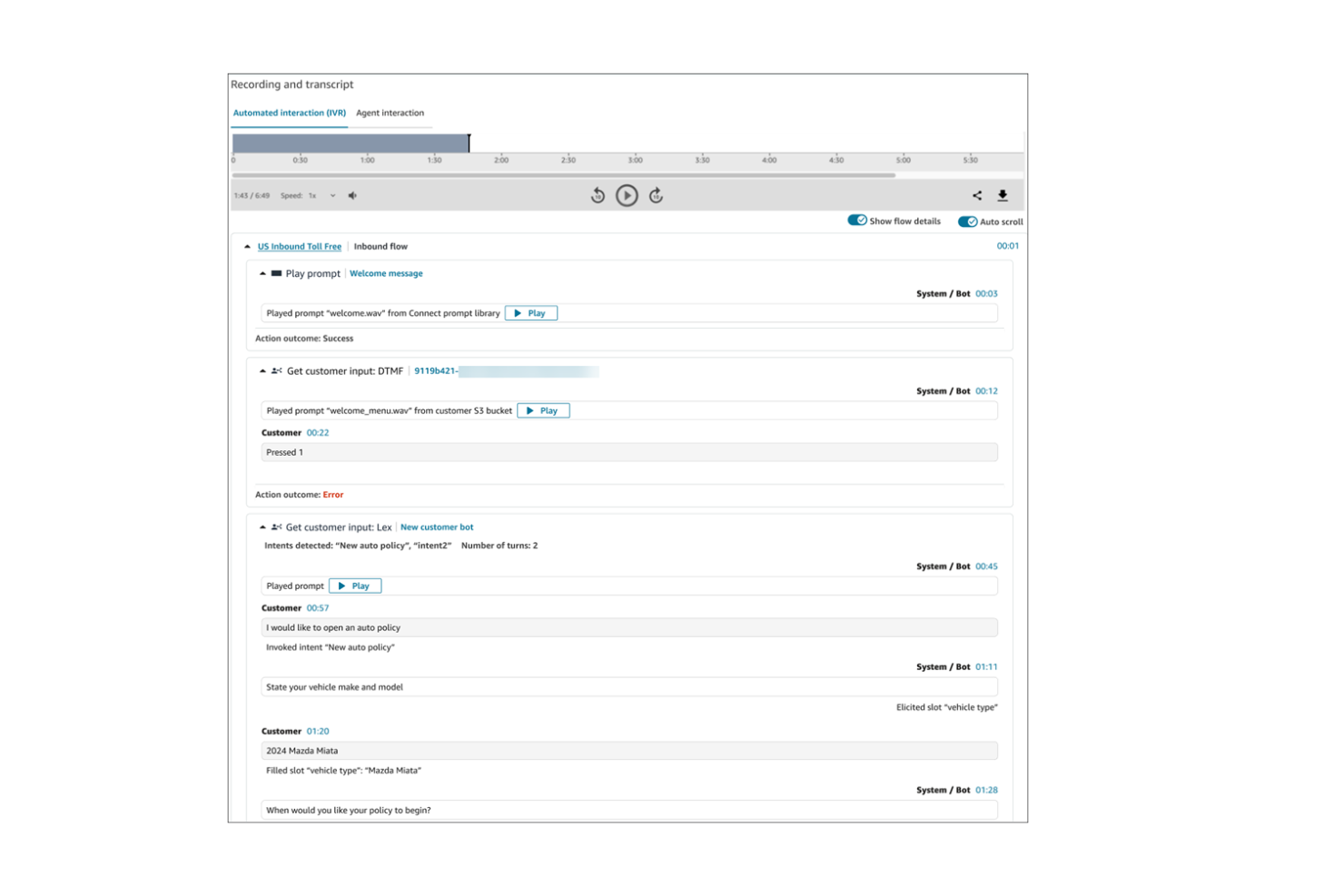The width and height of the screenshot is (1344, 896).
Task: Jump to System/Bot timestamp 00:12
Action: pos(986,391)
